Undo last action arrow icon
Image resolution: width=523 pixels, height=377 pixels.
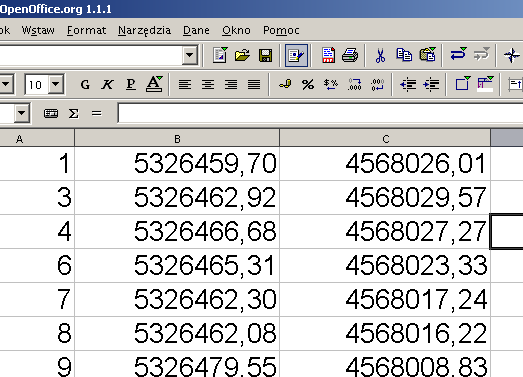pyautogui.click(x=458, y=54)
